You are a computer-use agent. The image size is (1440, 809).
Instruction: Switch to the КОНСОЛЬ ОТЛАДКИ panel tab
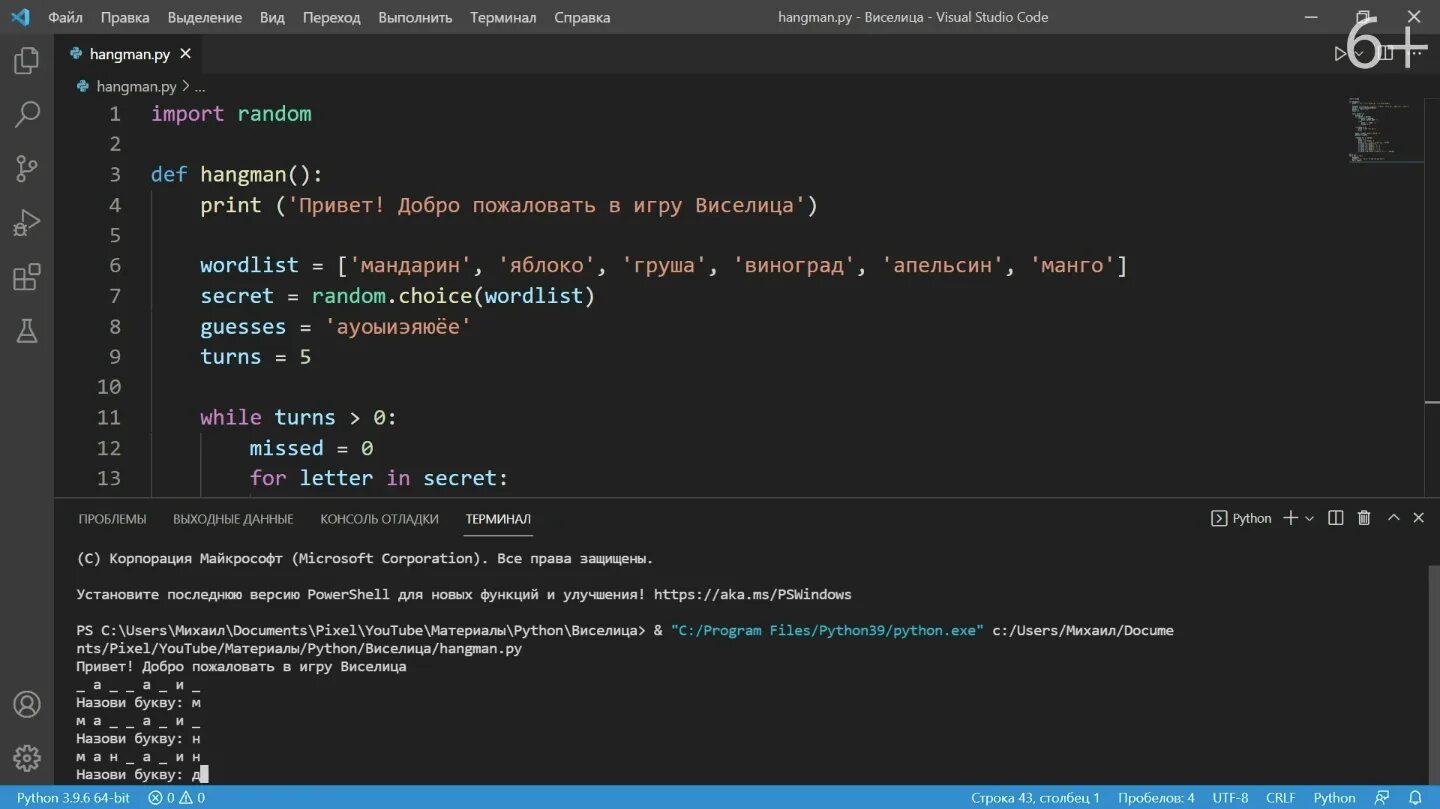tap(379, 519)
